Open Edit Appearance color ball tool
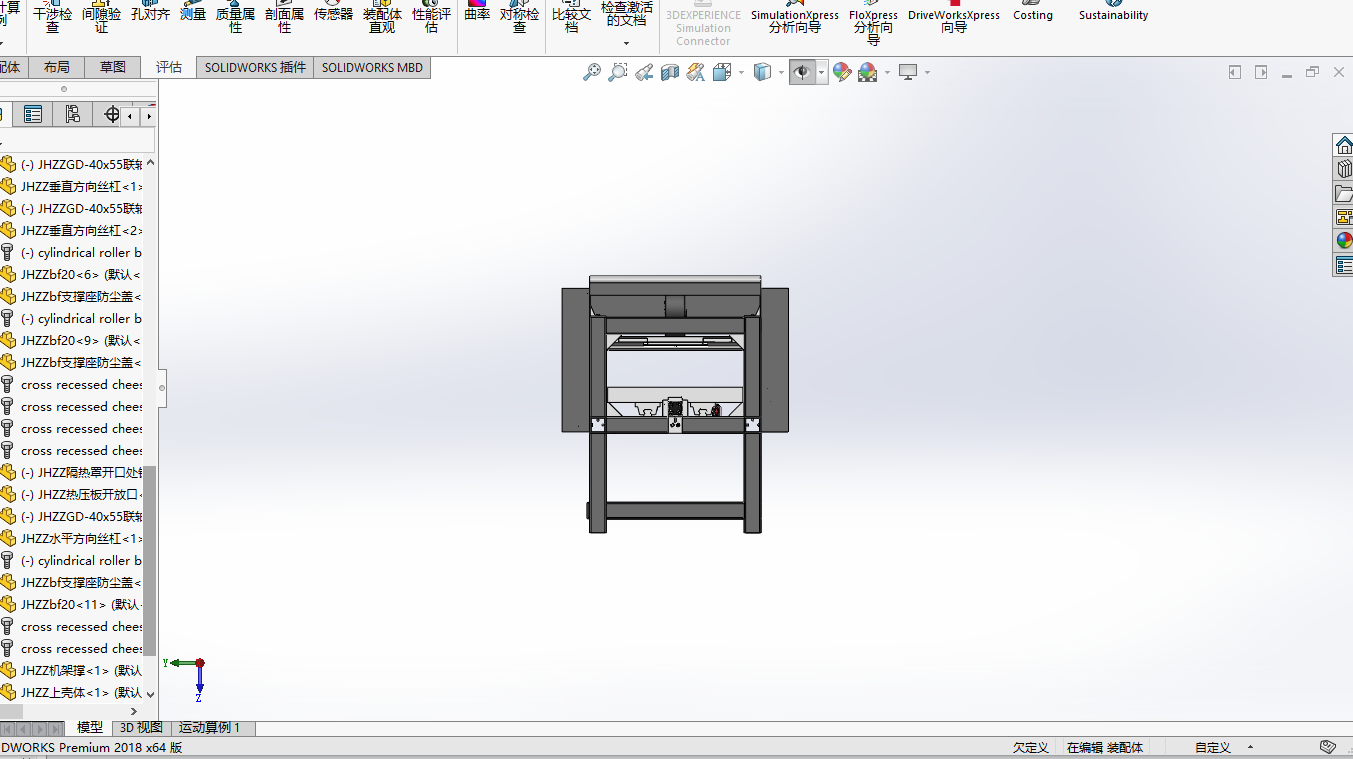This screenshot has height=759, width=1353. point(842,72)
